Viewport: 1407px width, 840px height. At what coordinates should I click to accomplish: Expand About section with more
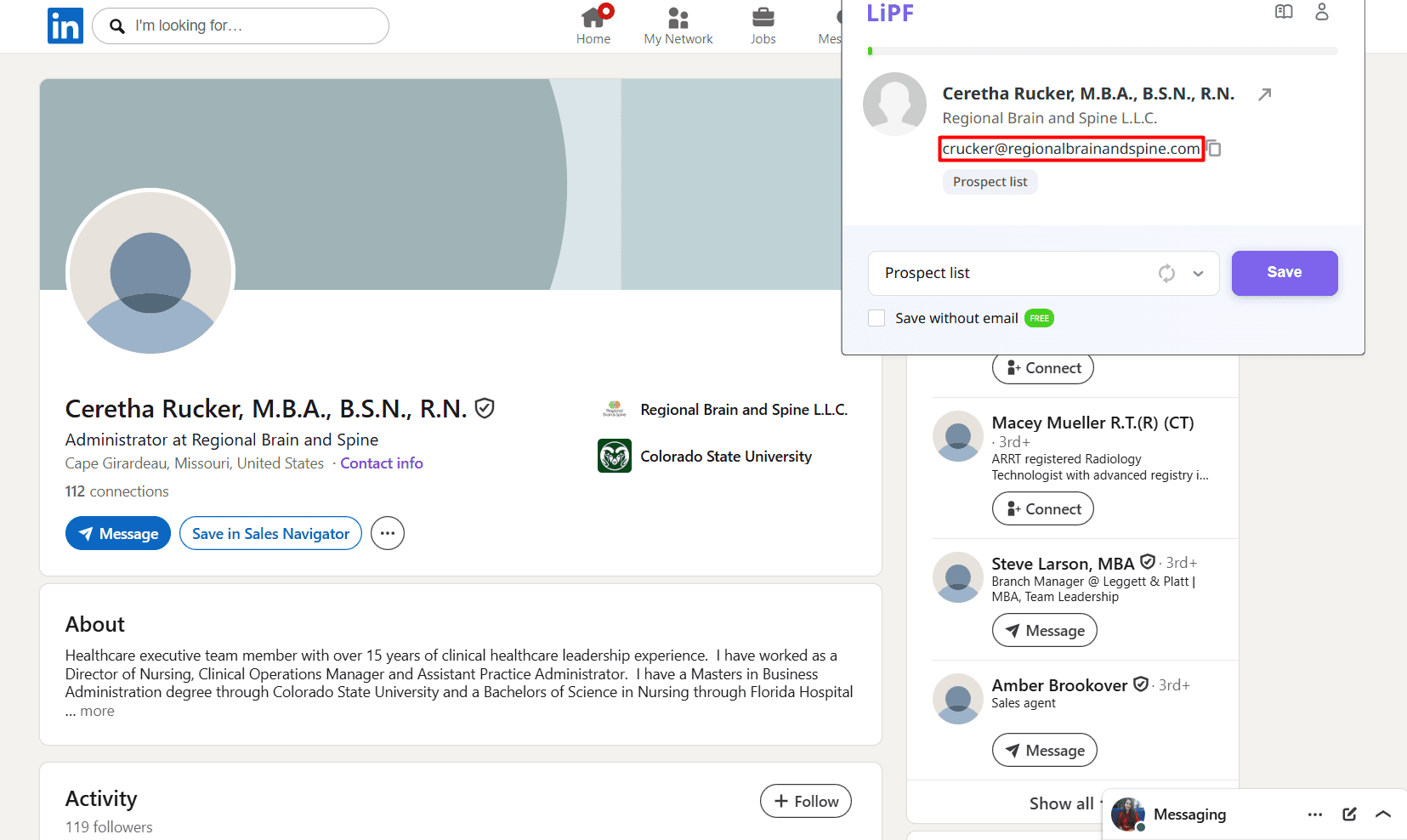97,712
